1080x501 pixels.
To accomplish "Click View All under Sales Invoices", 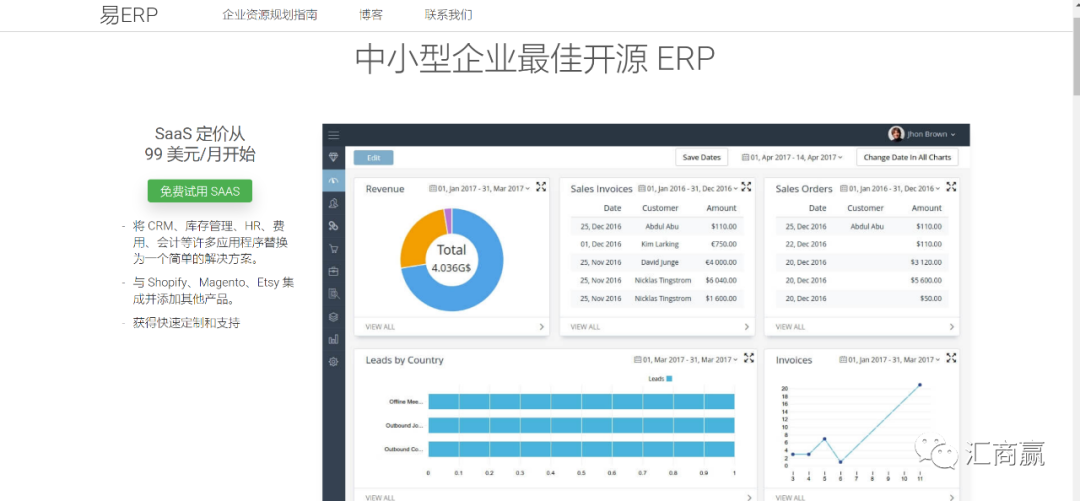I will (x=585, y=327).
